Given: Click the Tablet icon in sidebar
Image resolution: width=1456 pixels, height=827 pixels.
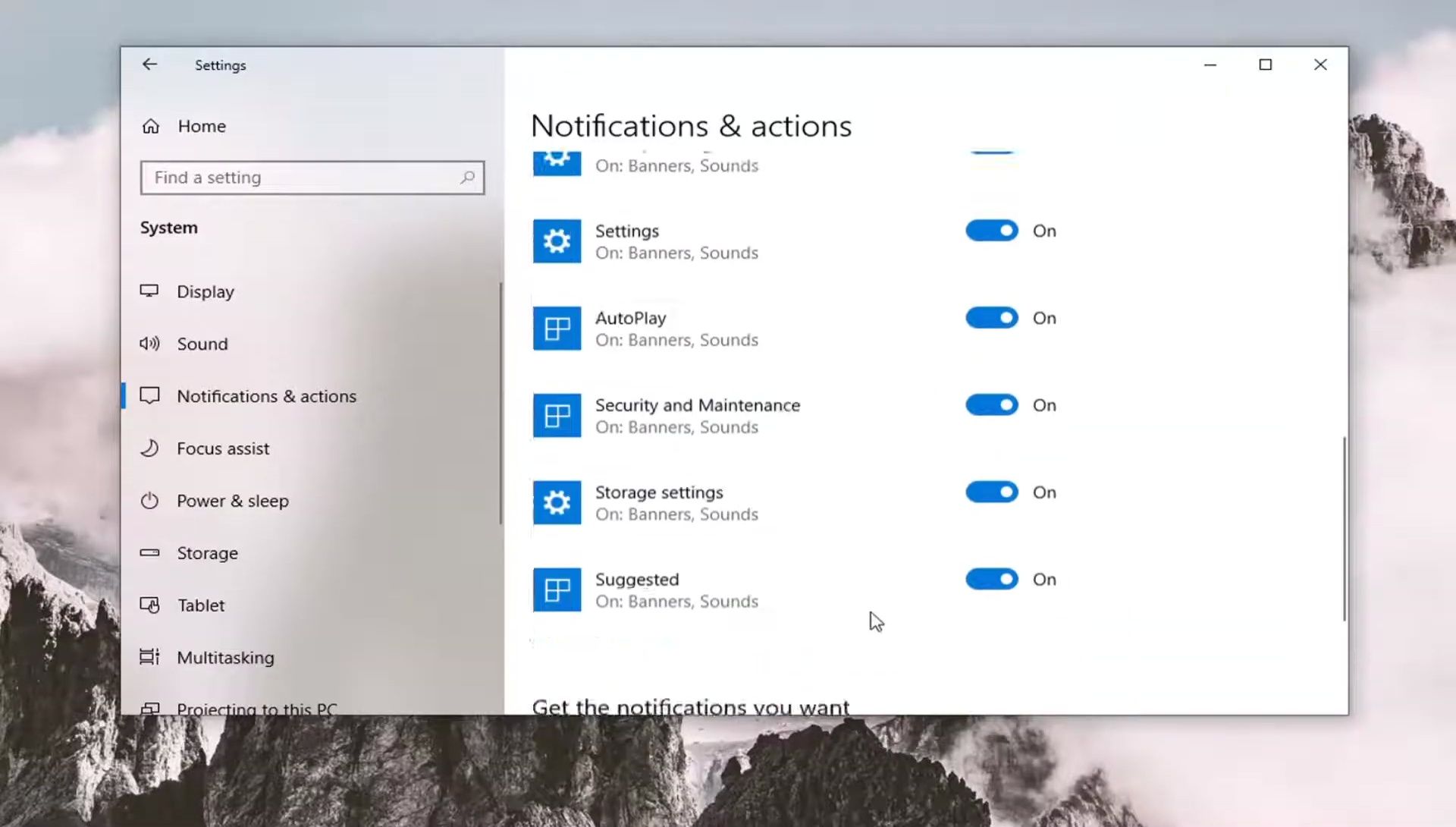Looking at the screenshot, I should point(149,605).
